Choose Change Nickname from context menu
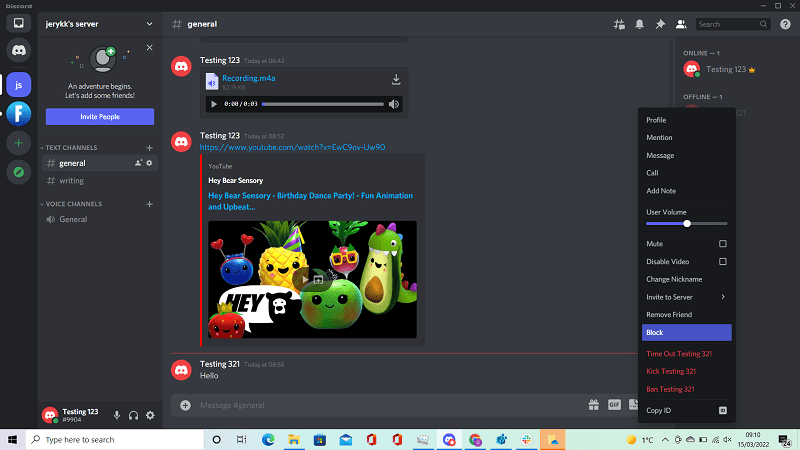800x450 pixels. pos(674,279)
